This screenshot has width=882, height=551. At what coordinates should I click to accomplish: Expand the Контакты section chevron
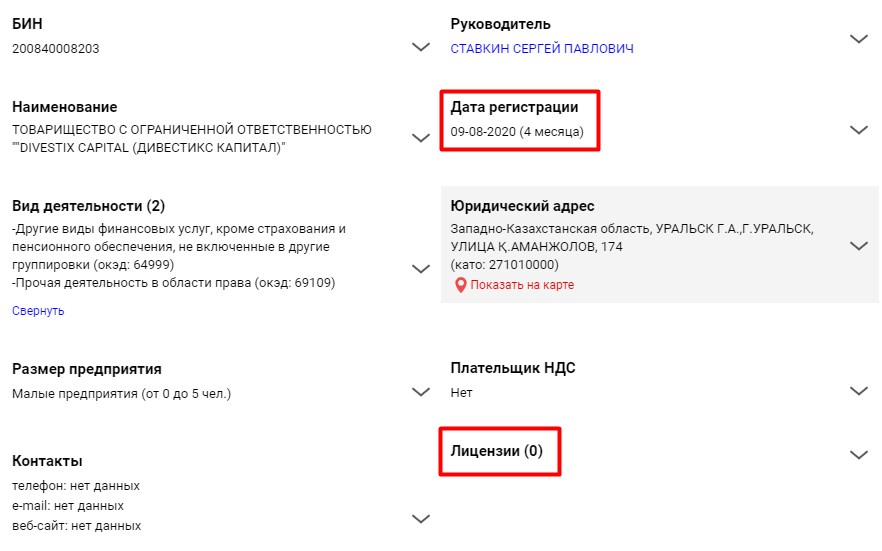pyautogui.click(x=421, y=518)
